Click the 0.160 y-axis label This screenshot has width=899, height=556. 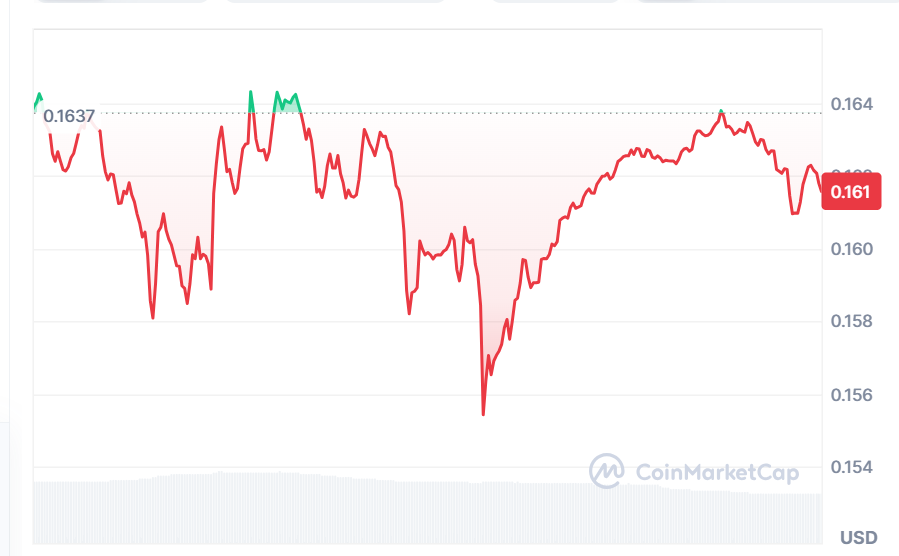(x=852, y=249)
